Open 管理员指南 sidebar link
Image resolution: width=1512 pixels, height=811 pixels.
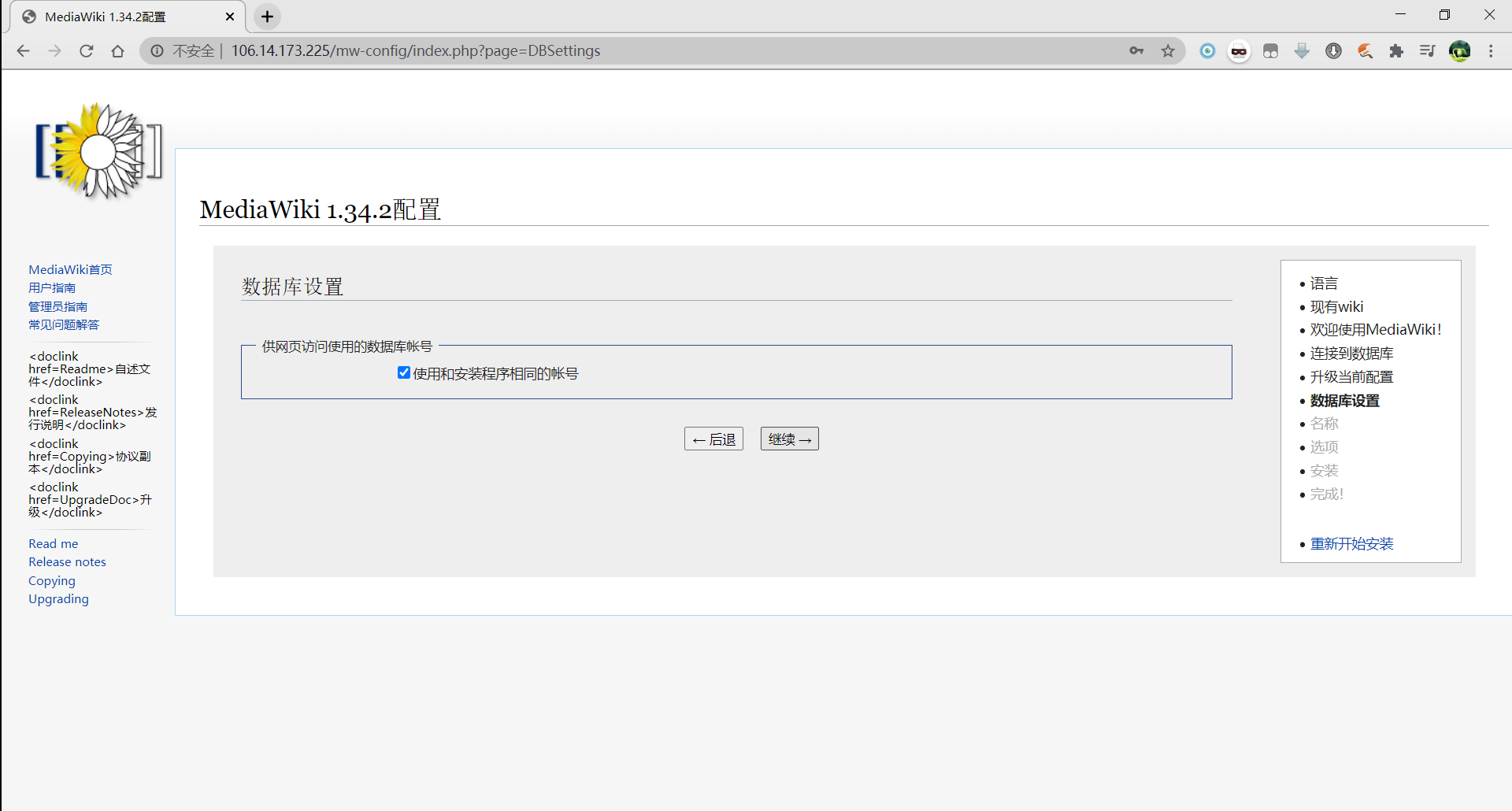tap(57, 306)
